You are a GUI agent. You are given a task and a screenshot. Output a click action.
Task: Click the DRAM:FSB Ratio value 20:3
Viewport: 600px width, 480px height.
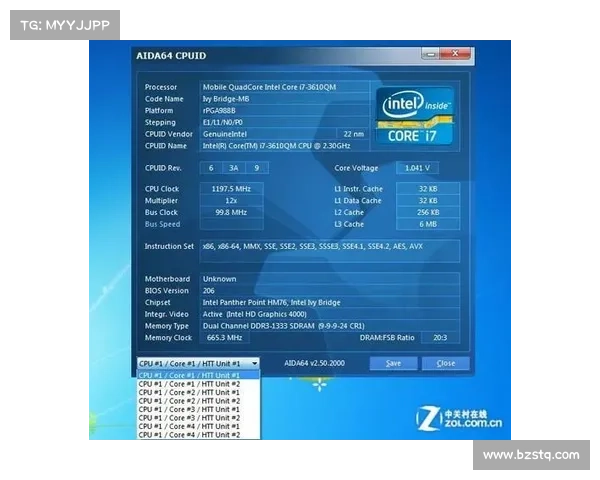[x=440, y=338]
